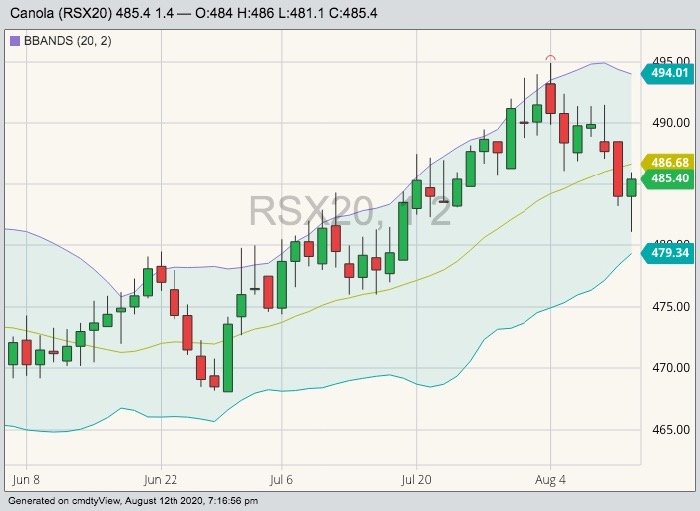
Task: Click the O:484 H:486 L:481.1 C:485.4 readout
Action: coord(286,13)
